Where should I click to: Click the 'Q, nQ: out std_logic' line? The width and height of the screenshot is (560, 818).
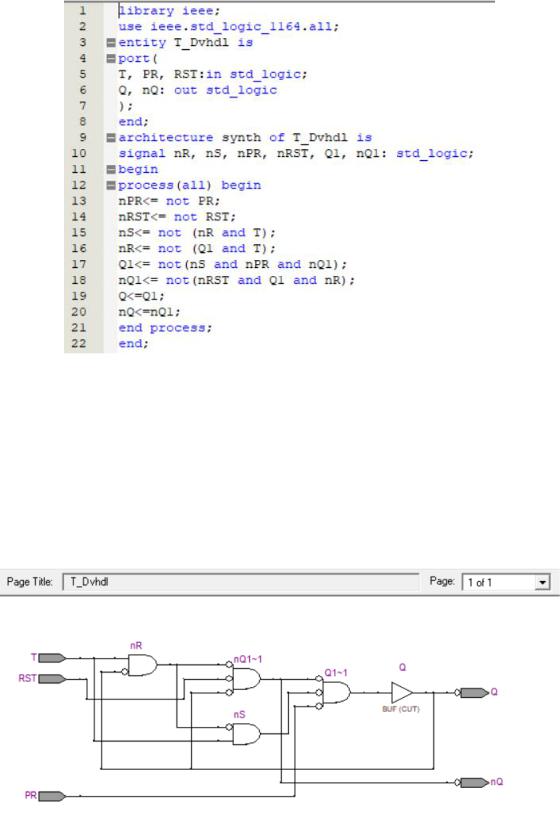198,90
